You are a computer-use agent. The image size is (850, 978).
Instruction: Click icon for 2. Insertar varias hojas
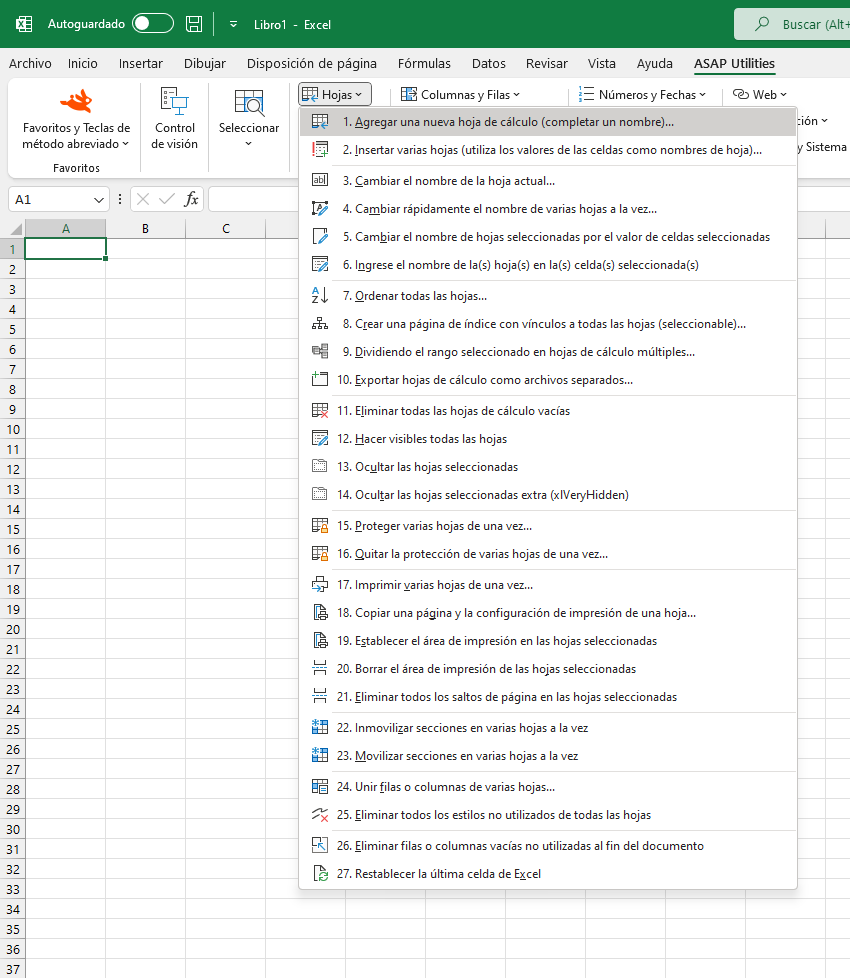320,150
